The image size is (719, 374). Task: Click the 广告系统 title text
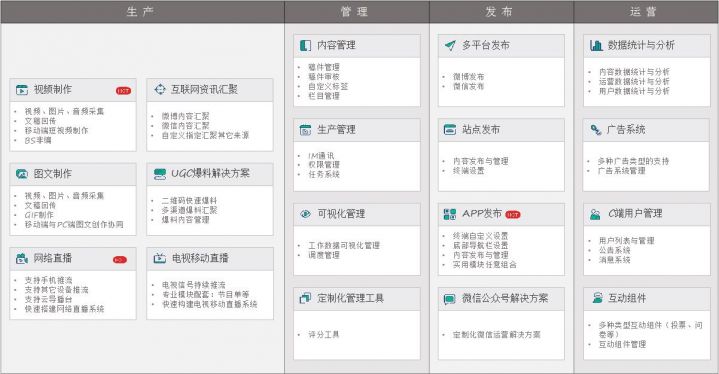[x=626, y=129]
